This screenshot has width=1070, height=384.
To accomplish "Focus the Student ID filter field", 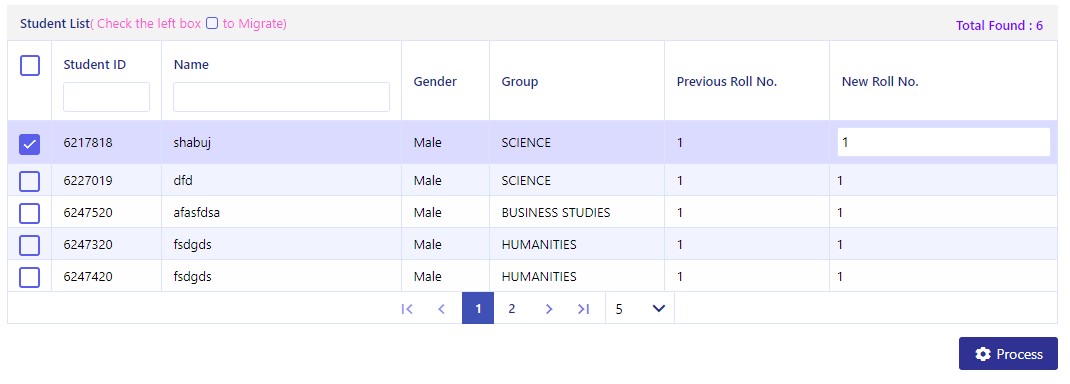I will [x=106, y=97].
